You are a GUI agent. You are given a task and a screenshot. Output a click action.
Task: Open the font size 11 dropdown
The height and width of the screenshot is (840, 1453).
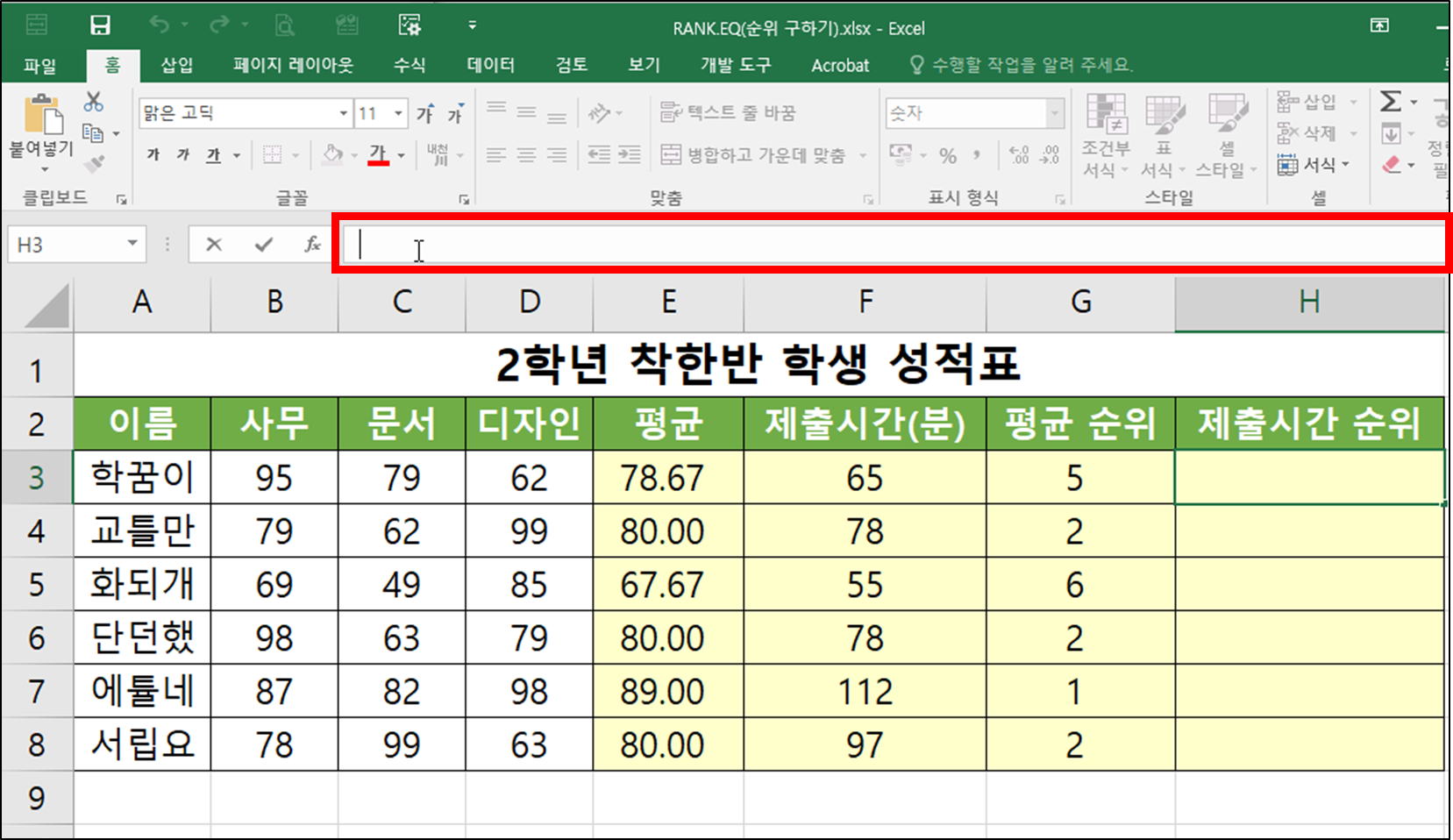(399, 112)
